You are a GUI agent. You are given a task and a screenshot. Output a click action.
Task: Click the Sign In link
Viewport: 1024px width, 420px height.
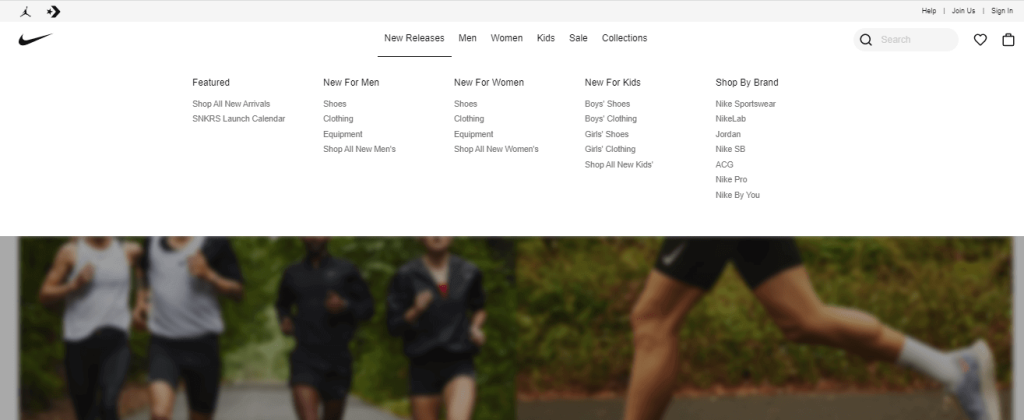tap(1002, 11)
